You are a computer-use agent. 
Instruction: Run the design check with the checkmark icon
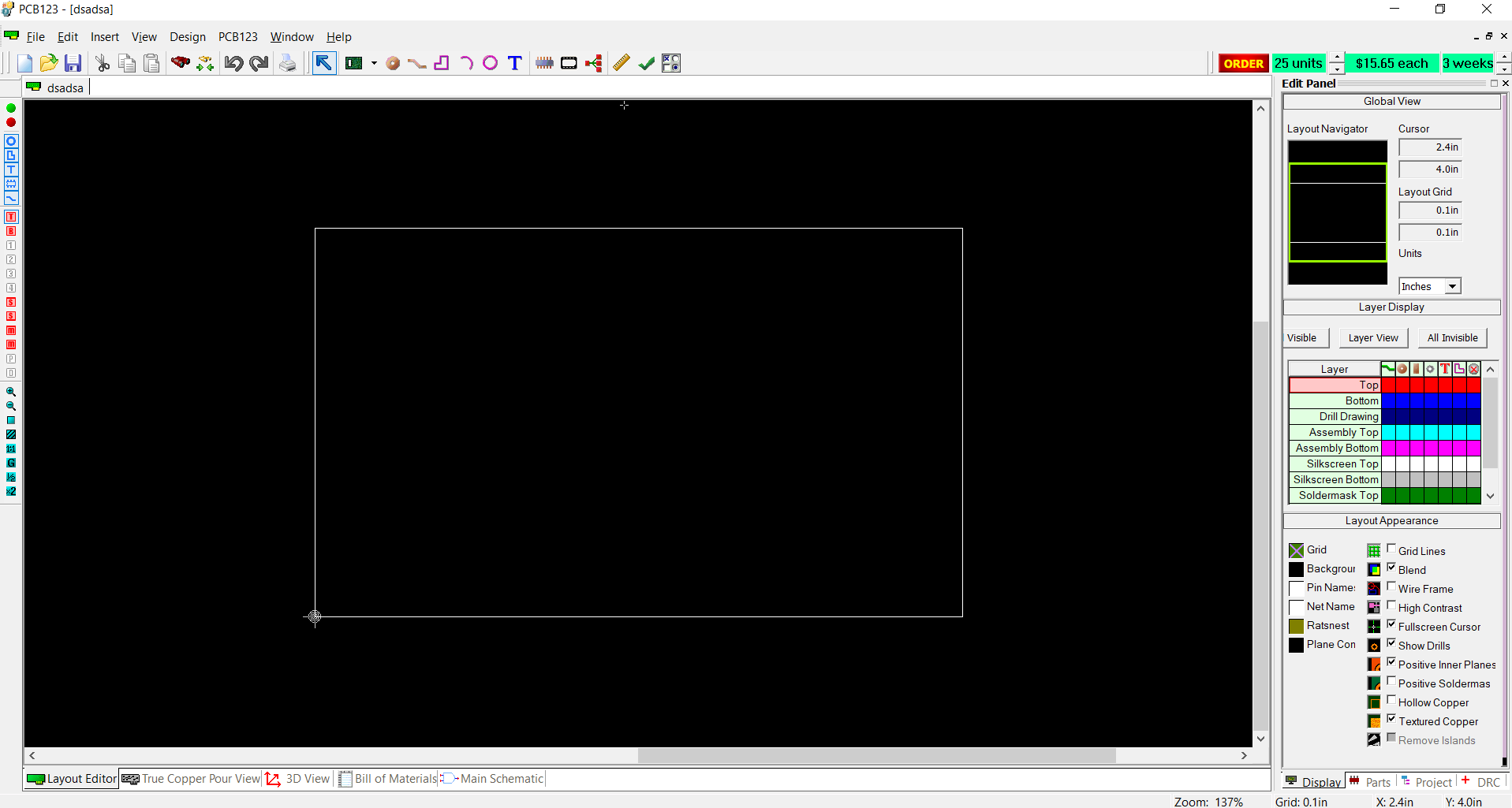[646, 63]
